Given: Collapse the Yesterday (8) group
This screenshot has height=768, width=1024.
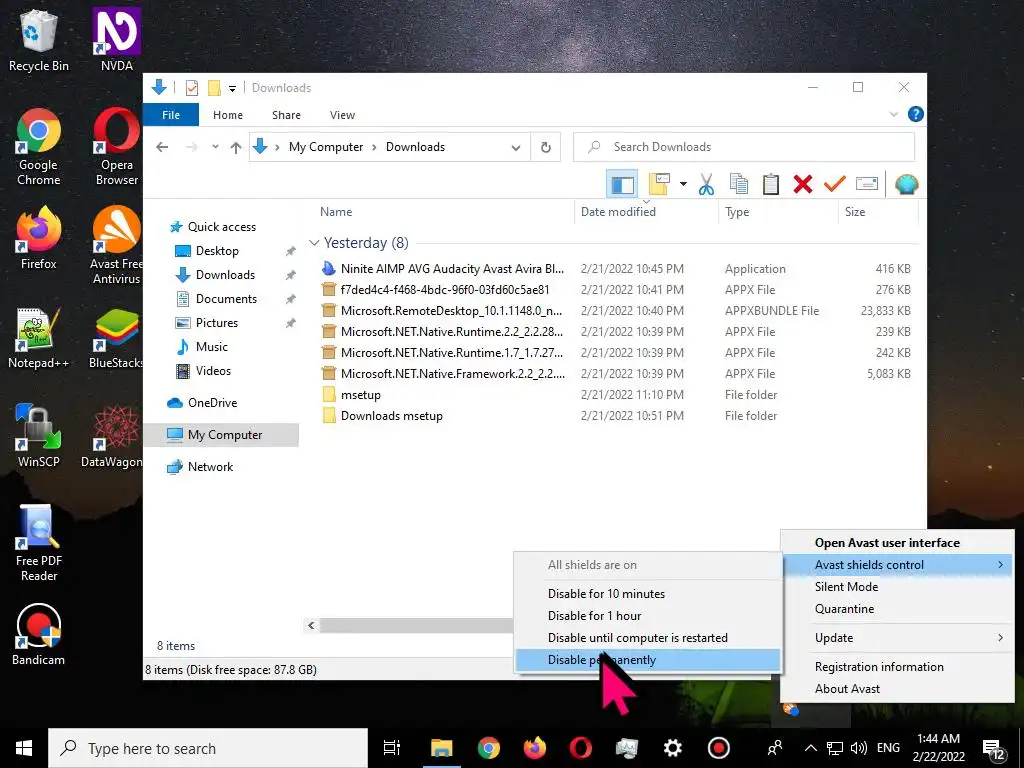Looking at the screenshot, I should pyautogui.click(x=314, y=243).
